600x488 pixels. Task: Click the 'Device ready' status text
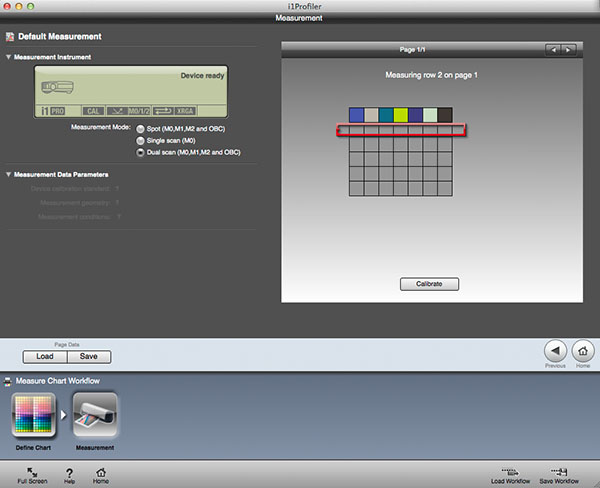click(202, 76)
